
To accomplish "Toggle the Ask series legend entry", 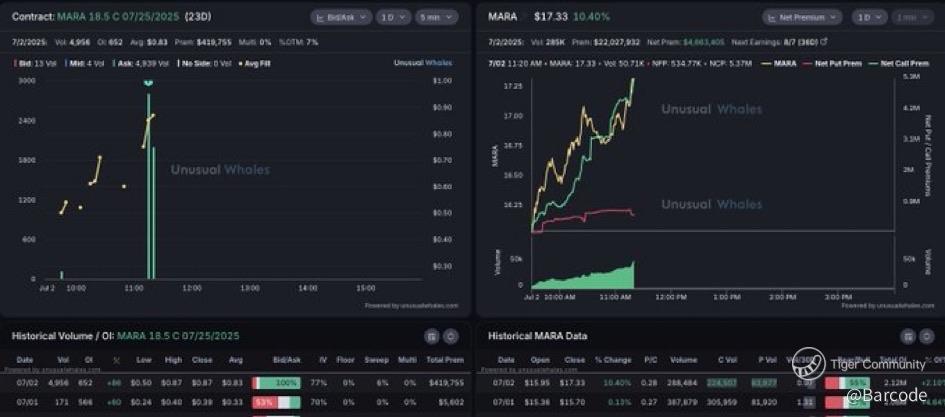I will tap(140, 63).
